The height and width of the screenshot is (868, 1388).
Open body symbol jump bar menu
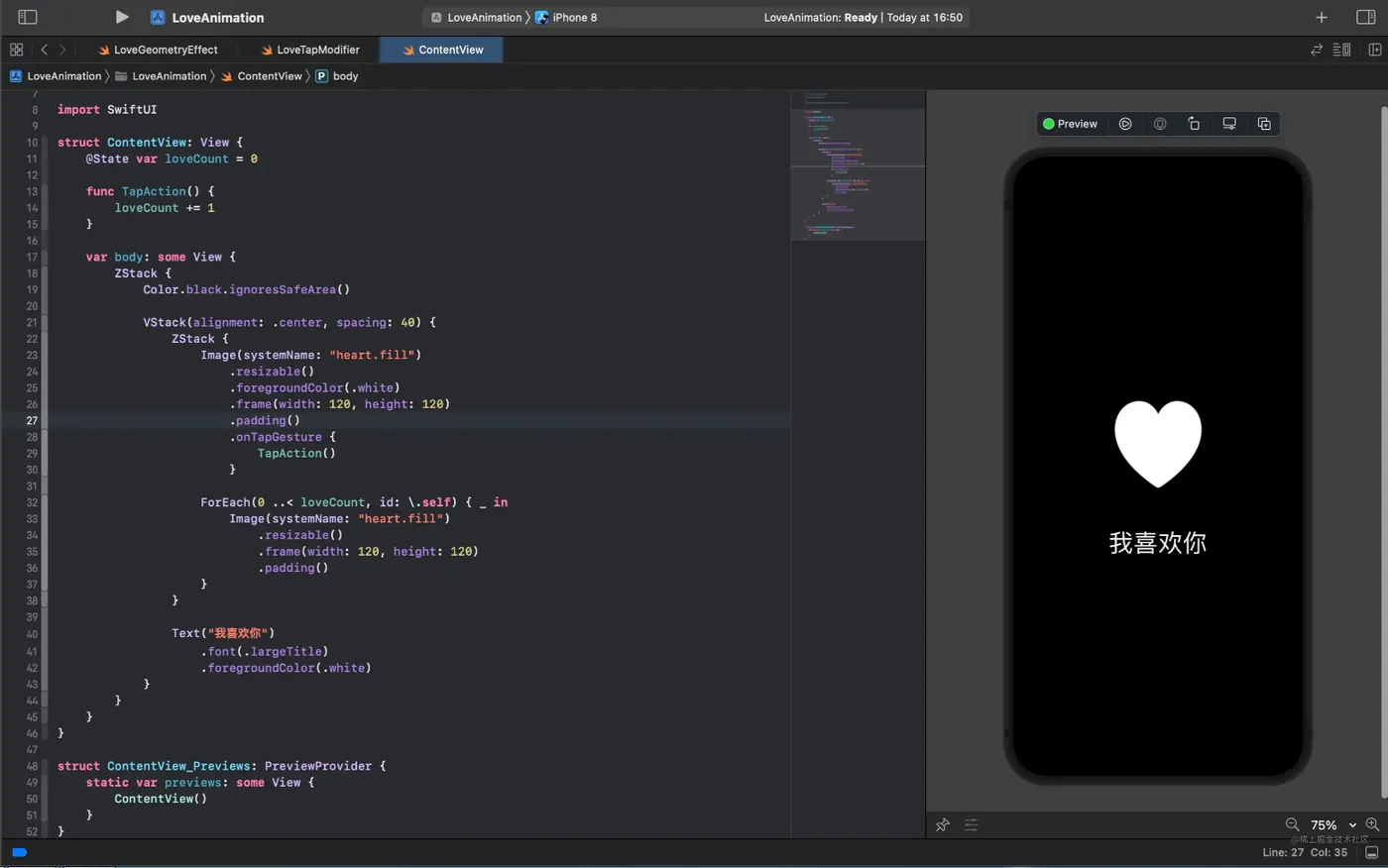(337, 76)
